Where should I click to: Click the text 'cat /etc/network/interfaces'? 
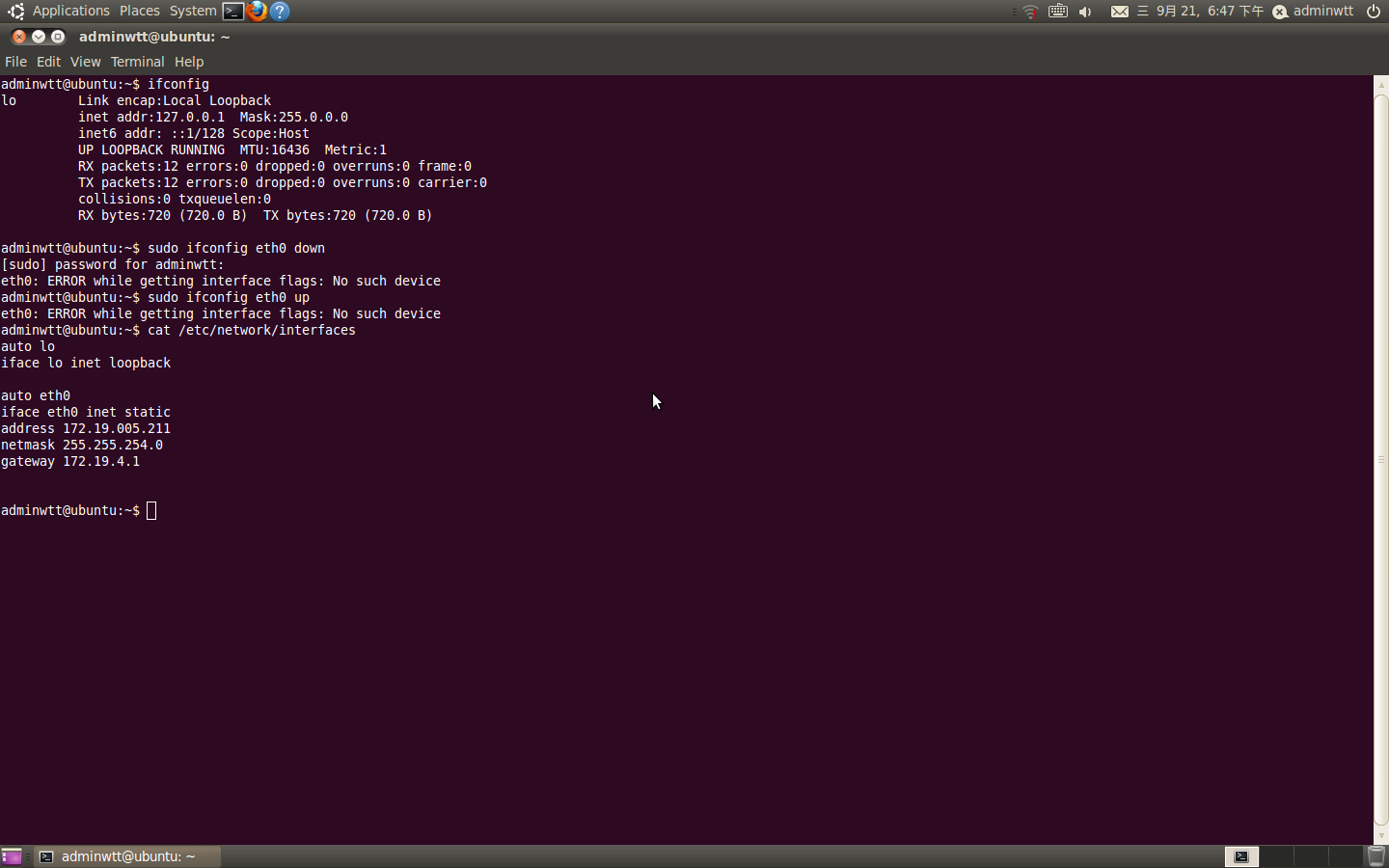click(252, 330)
